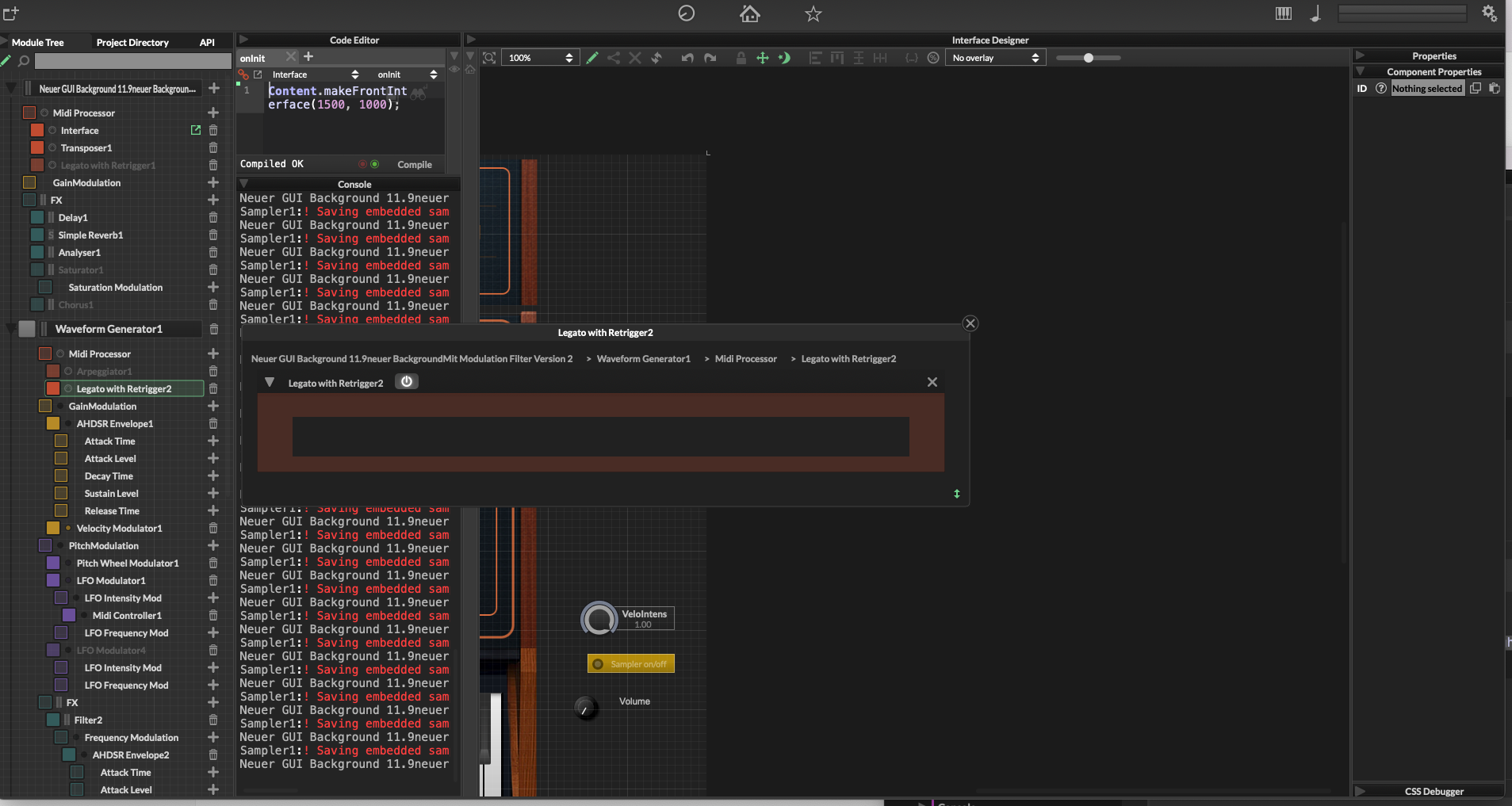Viewport: 1512px width, 806px height.
Task: Click the lock icon in designer toolbar
Action: pyautogui.click(x=741, y=58)
